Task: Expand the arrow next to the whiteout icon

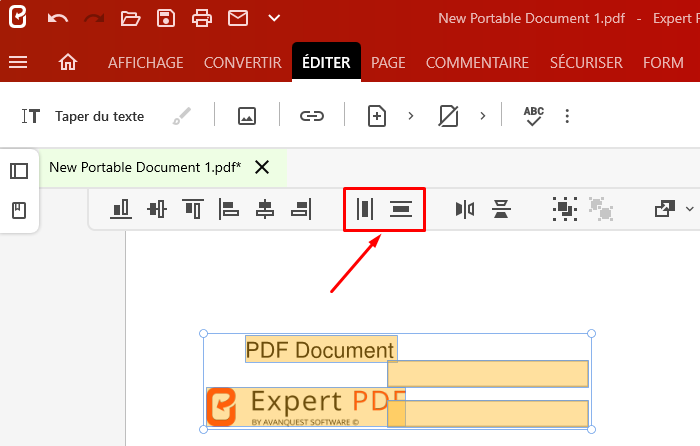Action: coord(483,116)
